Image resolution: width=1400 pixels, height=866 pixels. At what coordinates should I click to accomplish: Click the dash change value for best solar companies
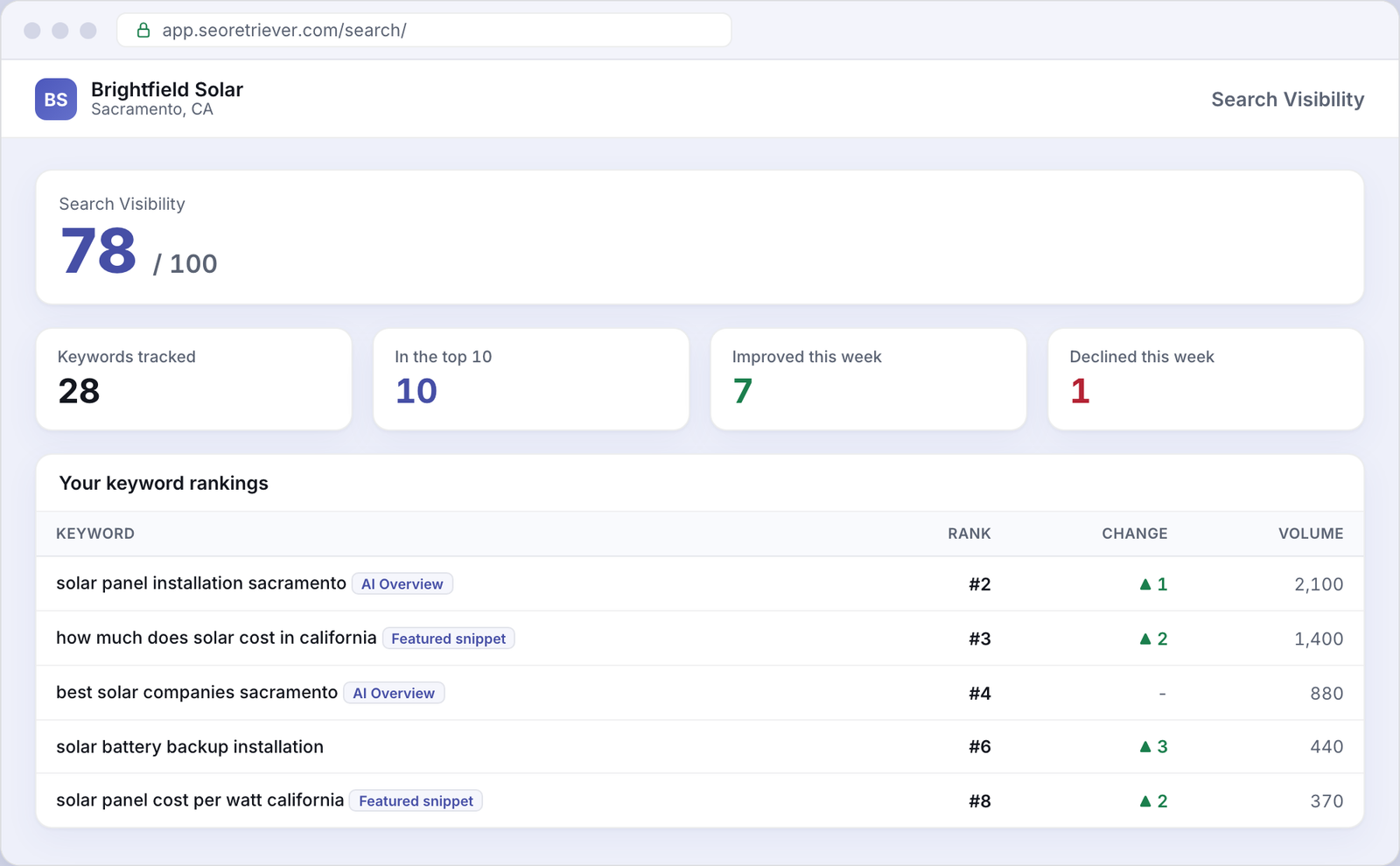point(1162,694)
